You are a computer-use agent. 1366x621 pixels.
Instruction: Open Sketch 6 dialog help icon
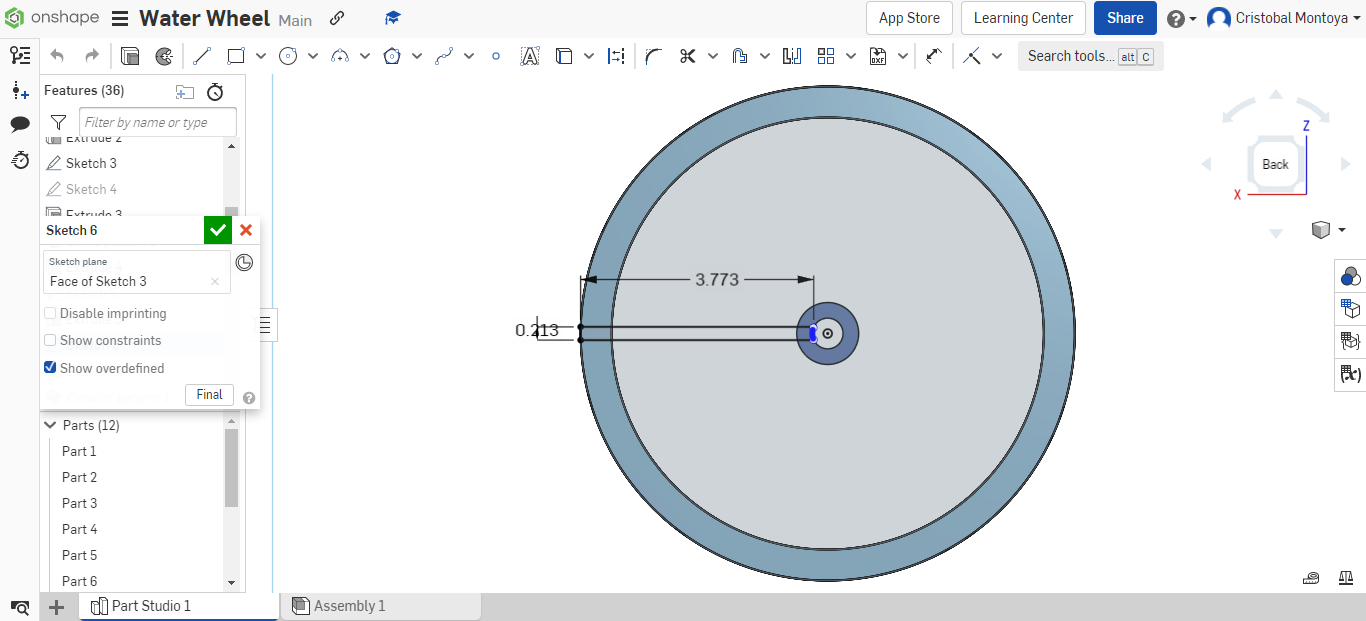pos(249,398)
